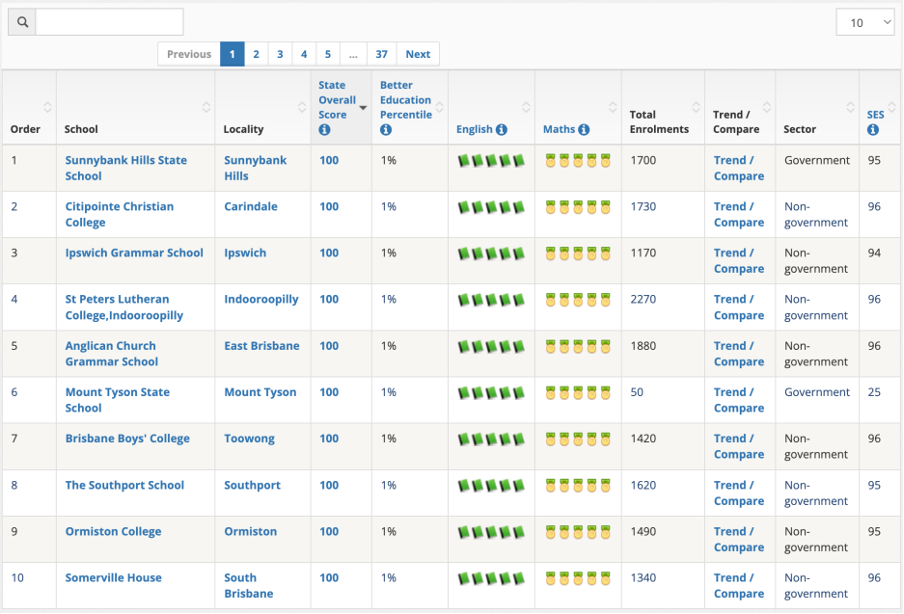Viewport: 904px width, 614px height.
Task: Open the rows-per-page dropdown showing 10
Action: [x=864, y=23]
